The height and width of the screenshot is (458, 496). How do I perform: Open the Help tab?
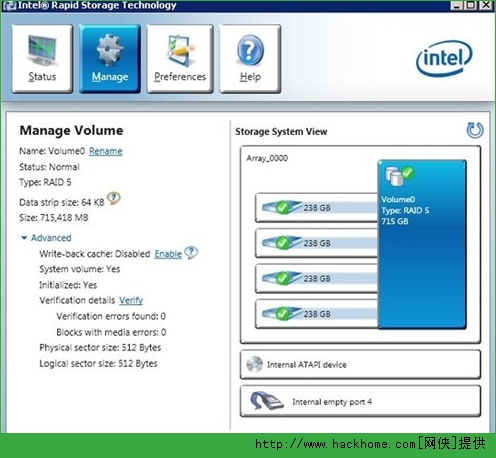coord(250,59)
